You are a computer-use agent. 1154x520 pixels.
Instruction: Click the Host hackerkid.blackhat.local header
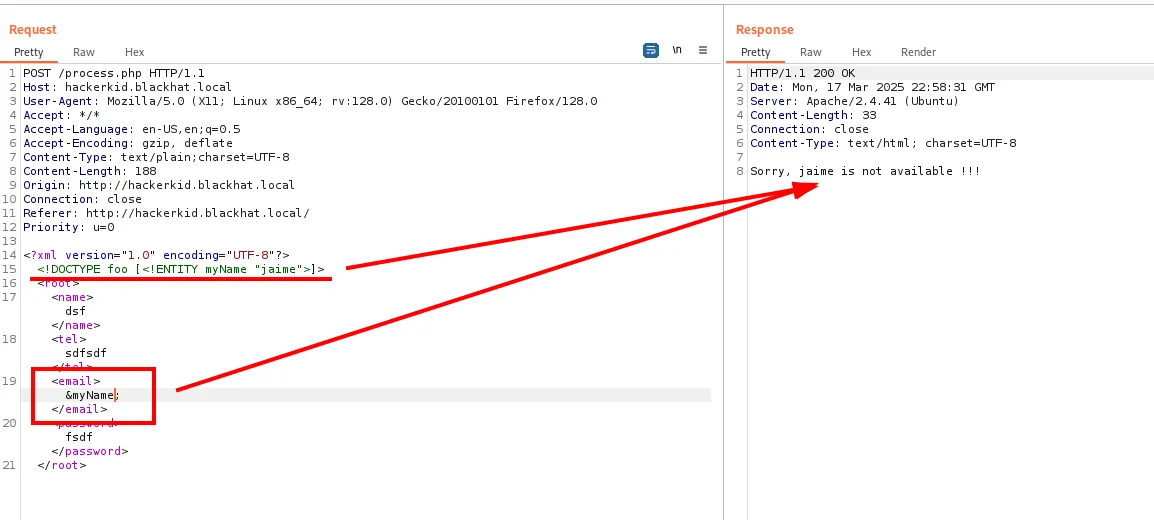(x=107, y=88)
